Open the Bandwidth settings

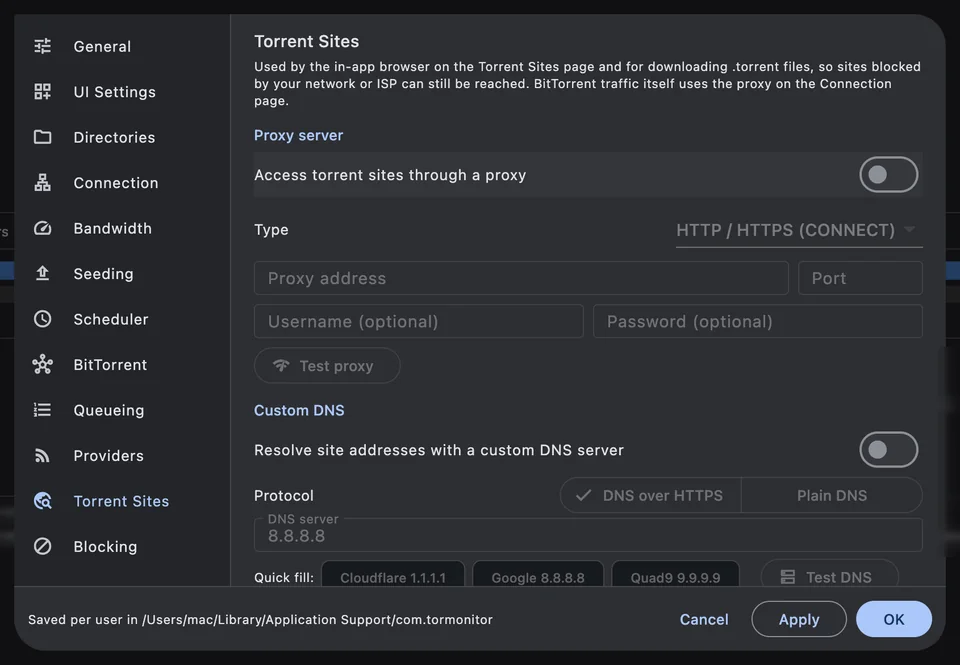click(x=122, y=228)
